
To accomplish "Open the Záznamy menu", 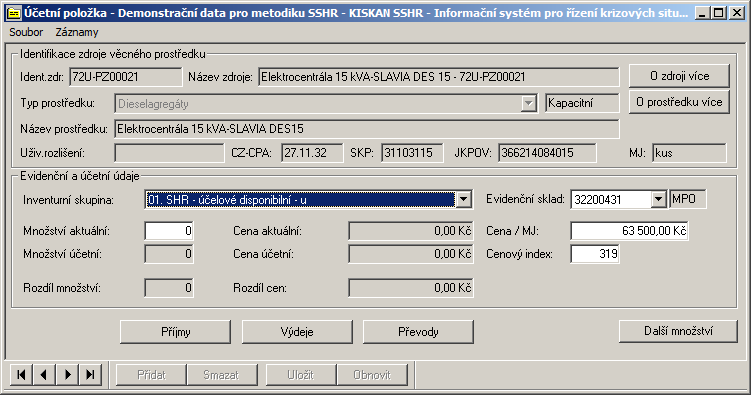I will (77, 32).
